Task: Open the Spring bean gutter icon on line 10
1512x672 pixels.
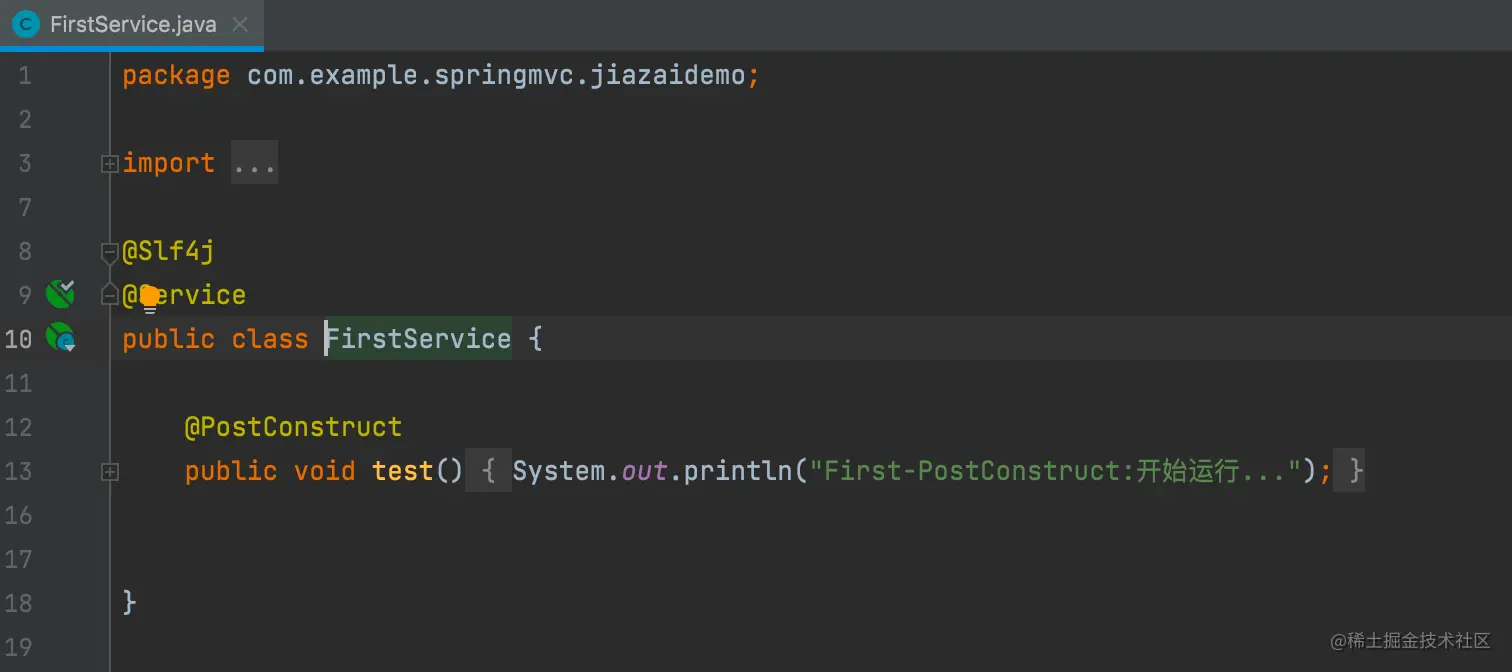Action: click(60, 338)
